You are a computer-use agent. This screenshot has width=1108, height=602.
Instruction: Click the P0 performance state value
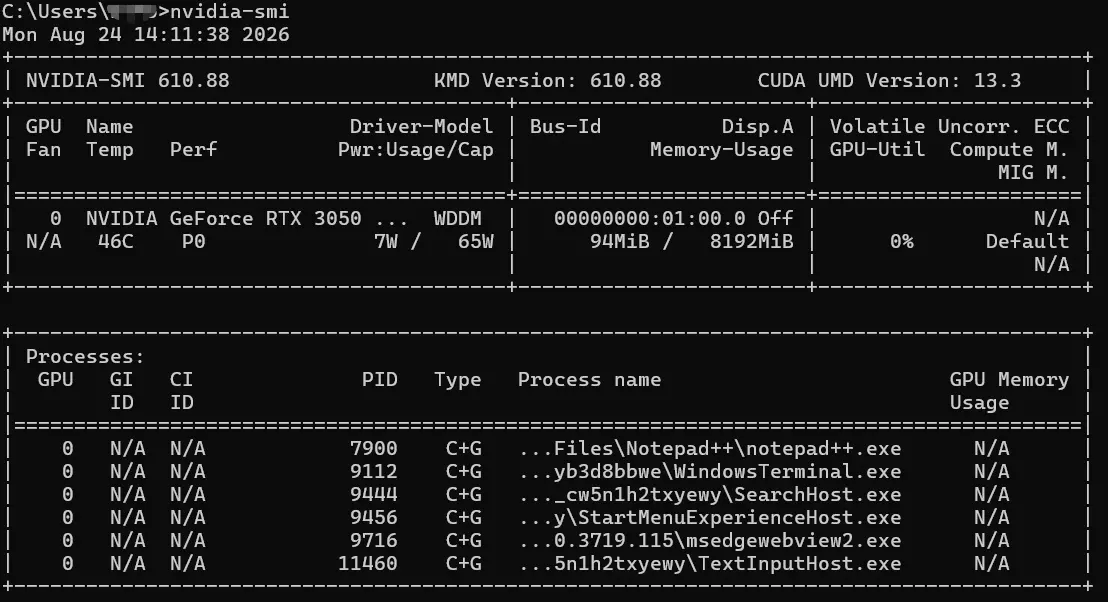(x=194, y=242)
